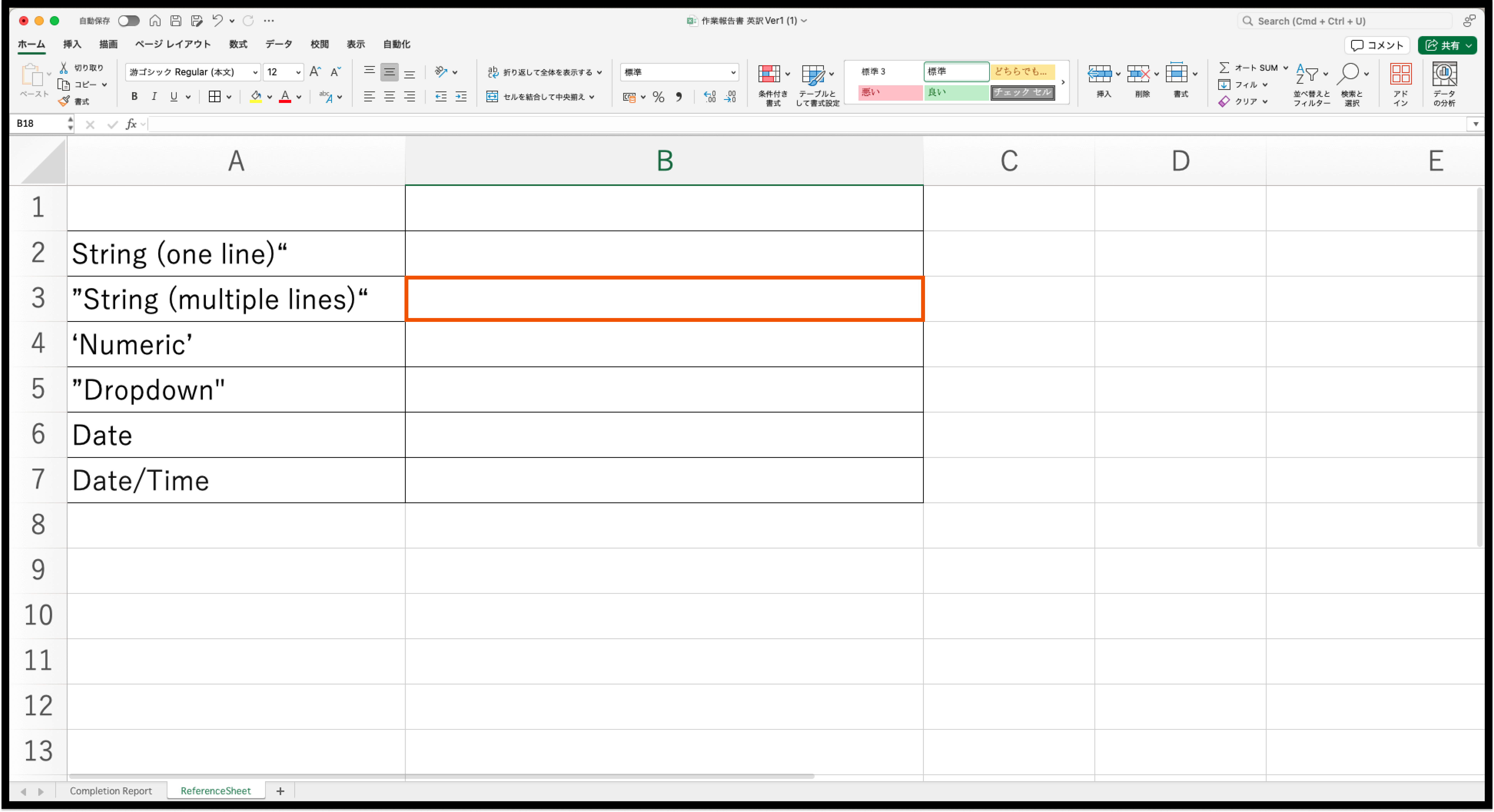Click the save icon in title bar
Image resolution: width=1494 pixels, height=812 pixels.
(176, 21)
